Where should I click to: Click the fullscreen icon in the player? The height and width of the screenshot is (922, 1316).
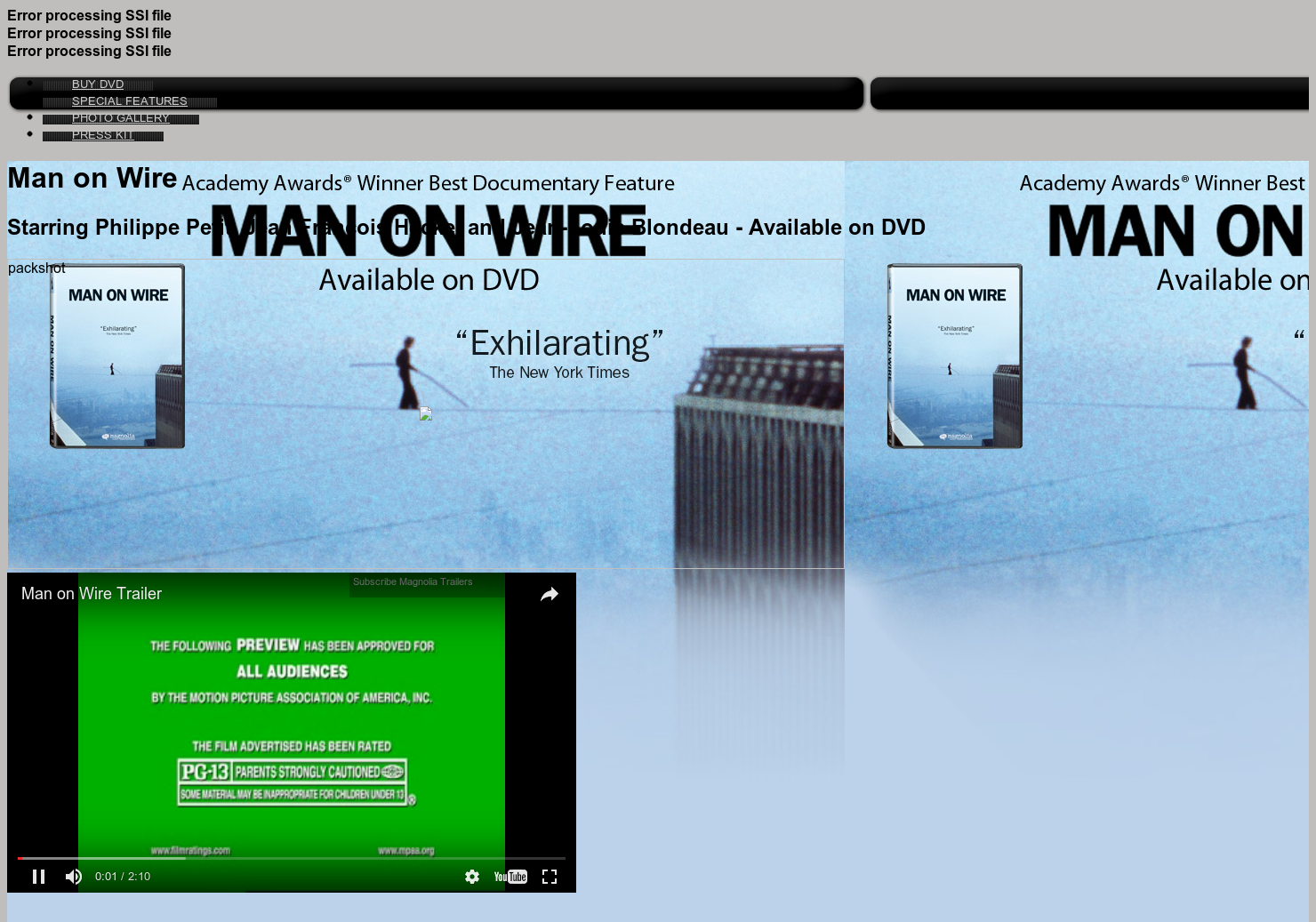550,877
